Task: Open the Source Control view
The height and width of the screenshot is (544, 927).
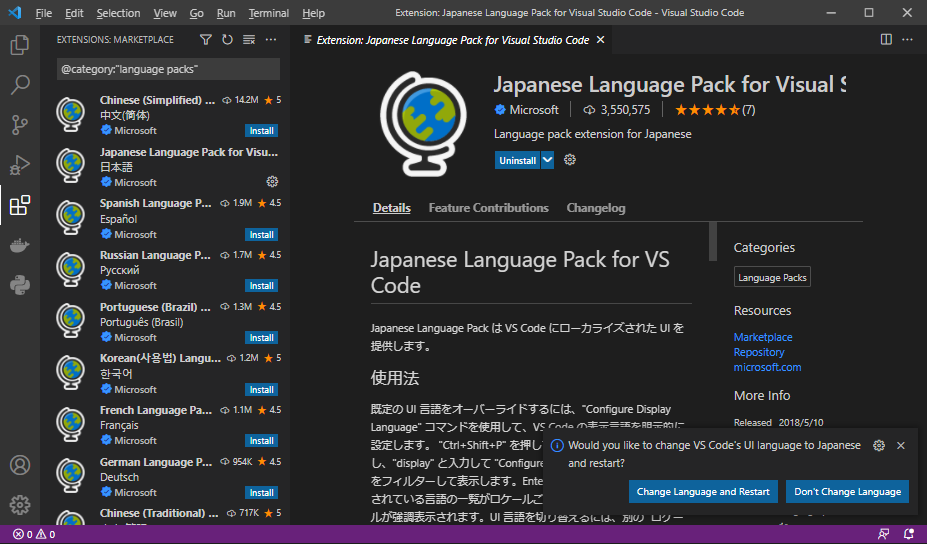Action: tap(20, 125)
